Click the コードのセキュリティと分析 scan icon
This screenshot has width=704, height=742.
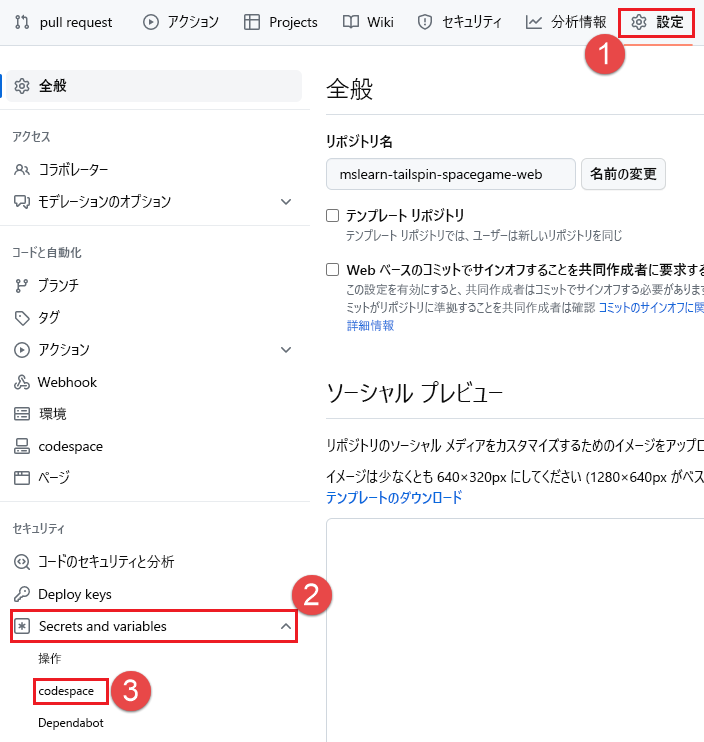22,562
